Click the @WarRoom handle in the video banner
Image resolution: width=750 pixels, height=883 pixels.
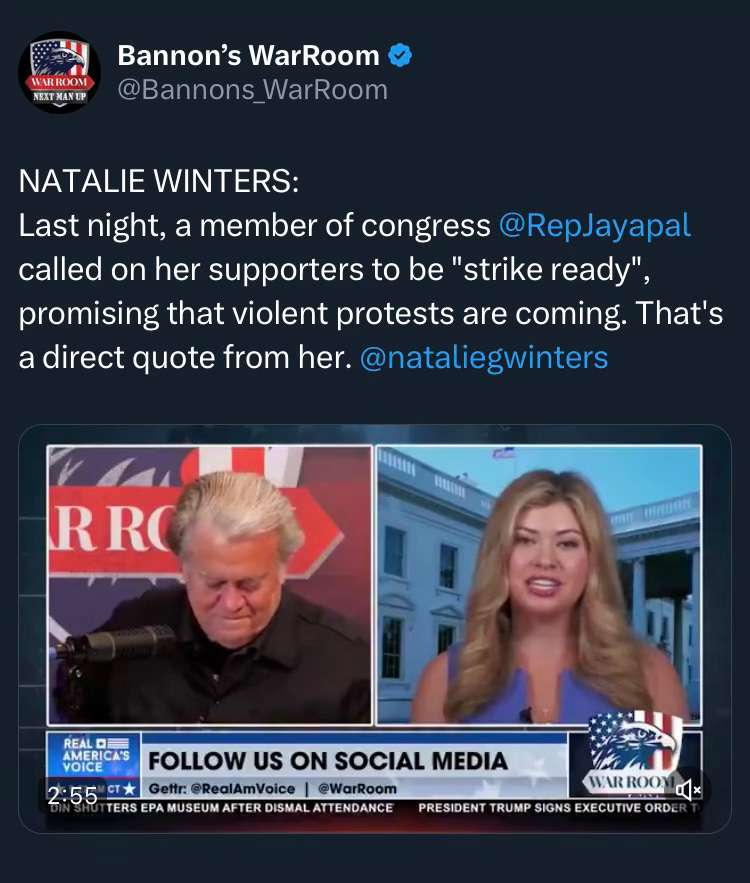(357, 788)
